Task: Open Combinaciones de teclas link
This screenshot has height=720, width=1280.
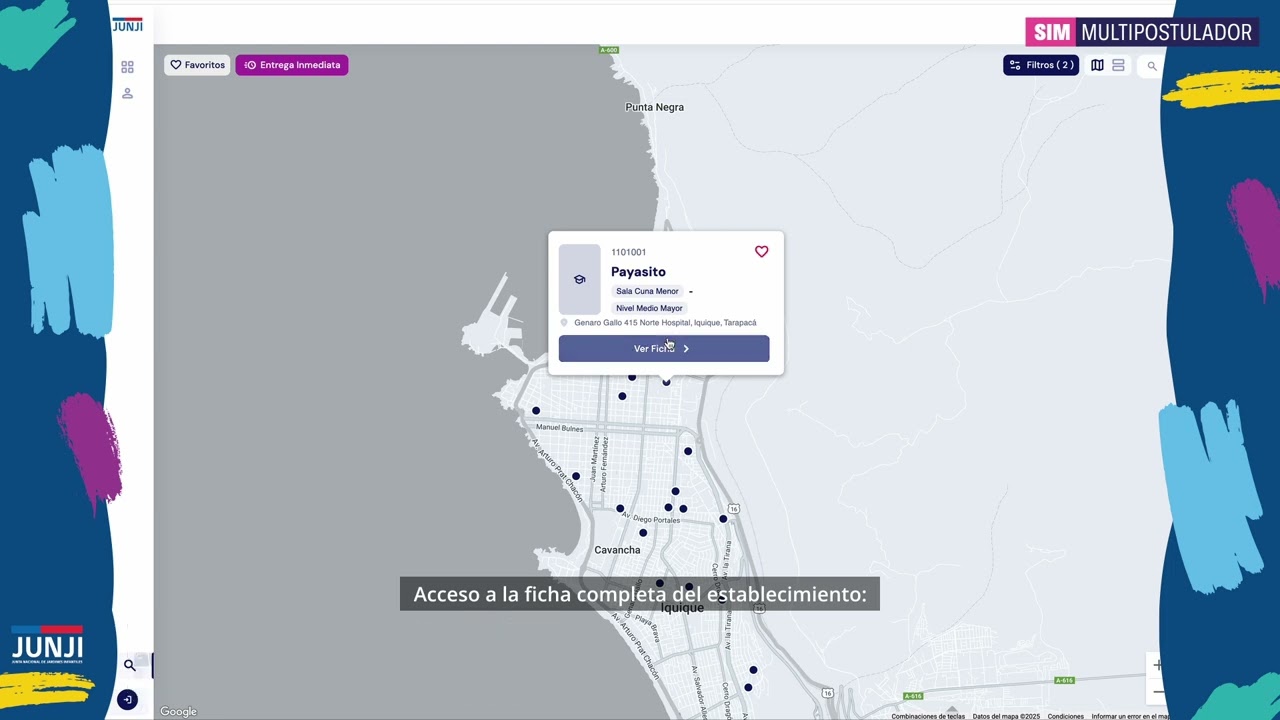Action: click(928, 716)
